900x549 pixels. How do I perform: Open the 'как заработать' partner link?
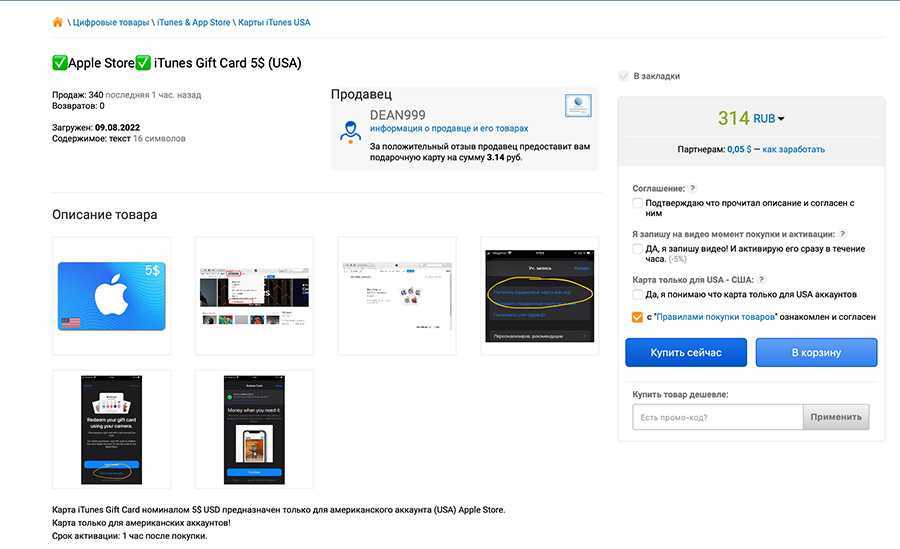point(794,149)
